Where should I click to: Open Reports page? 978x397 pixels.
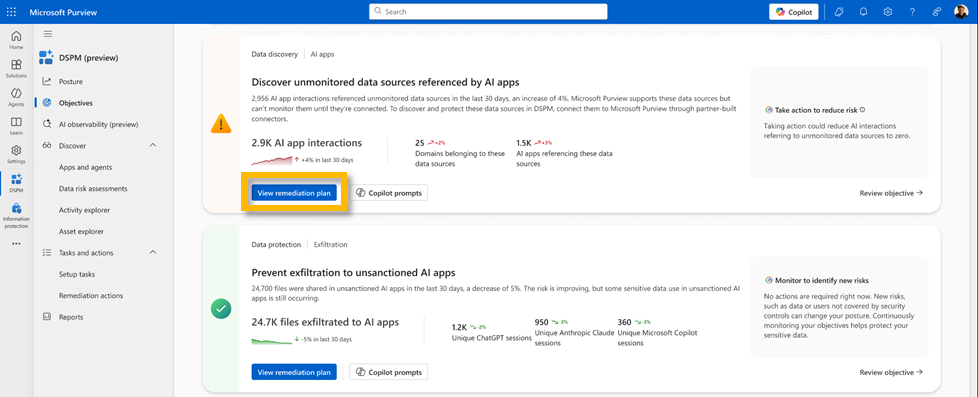[x=70, y=317]
